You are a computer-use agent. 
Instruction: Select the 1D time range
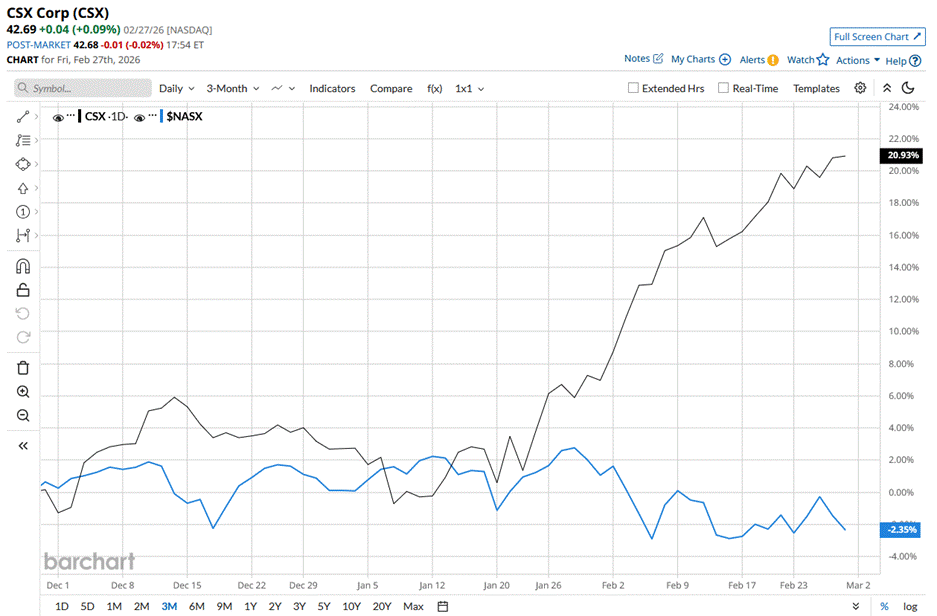[x=62, y=606]
